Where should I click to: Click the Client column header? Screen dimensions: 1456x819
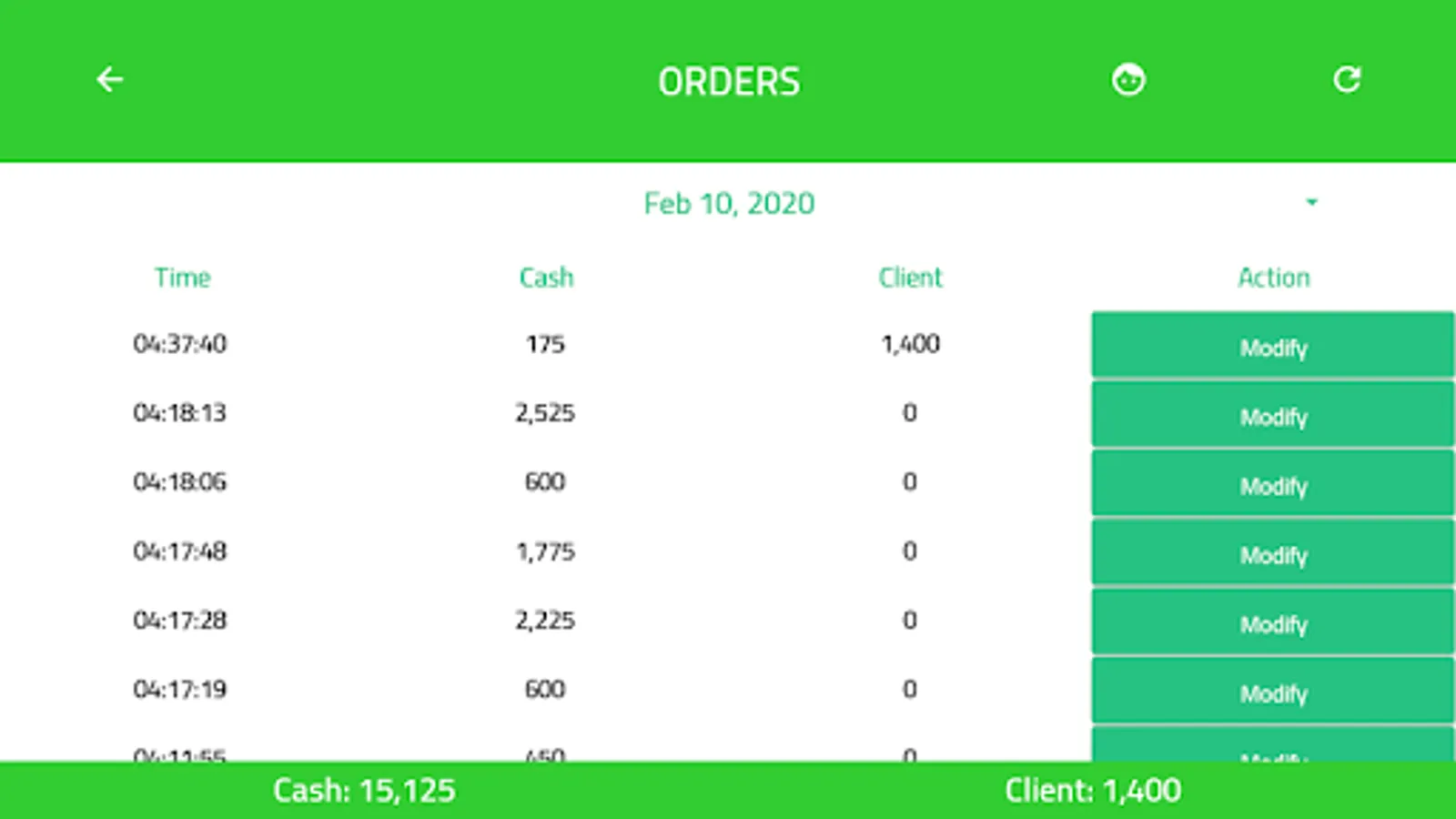pos(910,278)
